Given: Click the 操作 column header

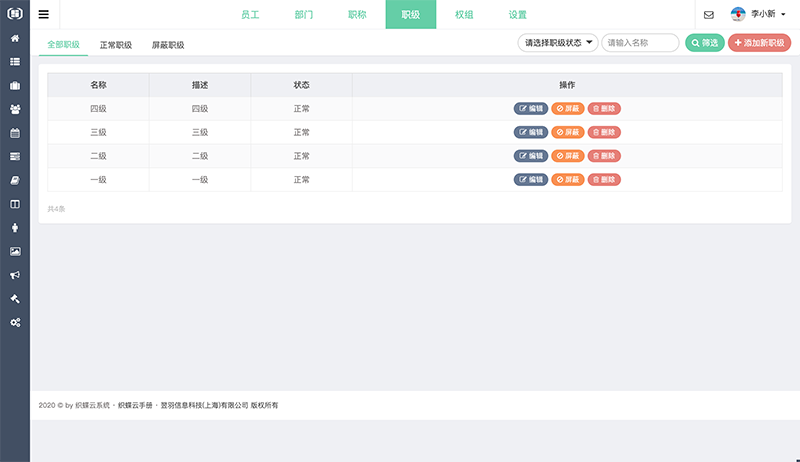Looking at the screenshot, I should 567,85.
